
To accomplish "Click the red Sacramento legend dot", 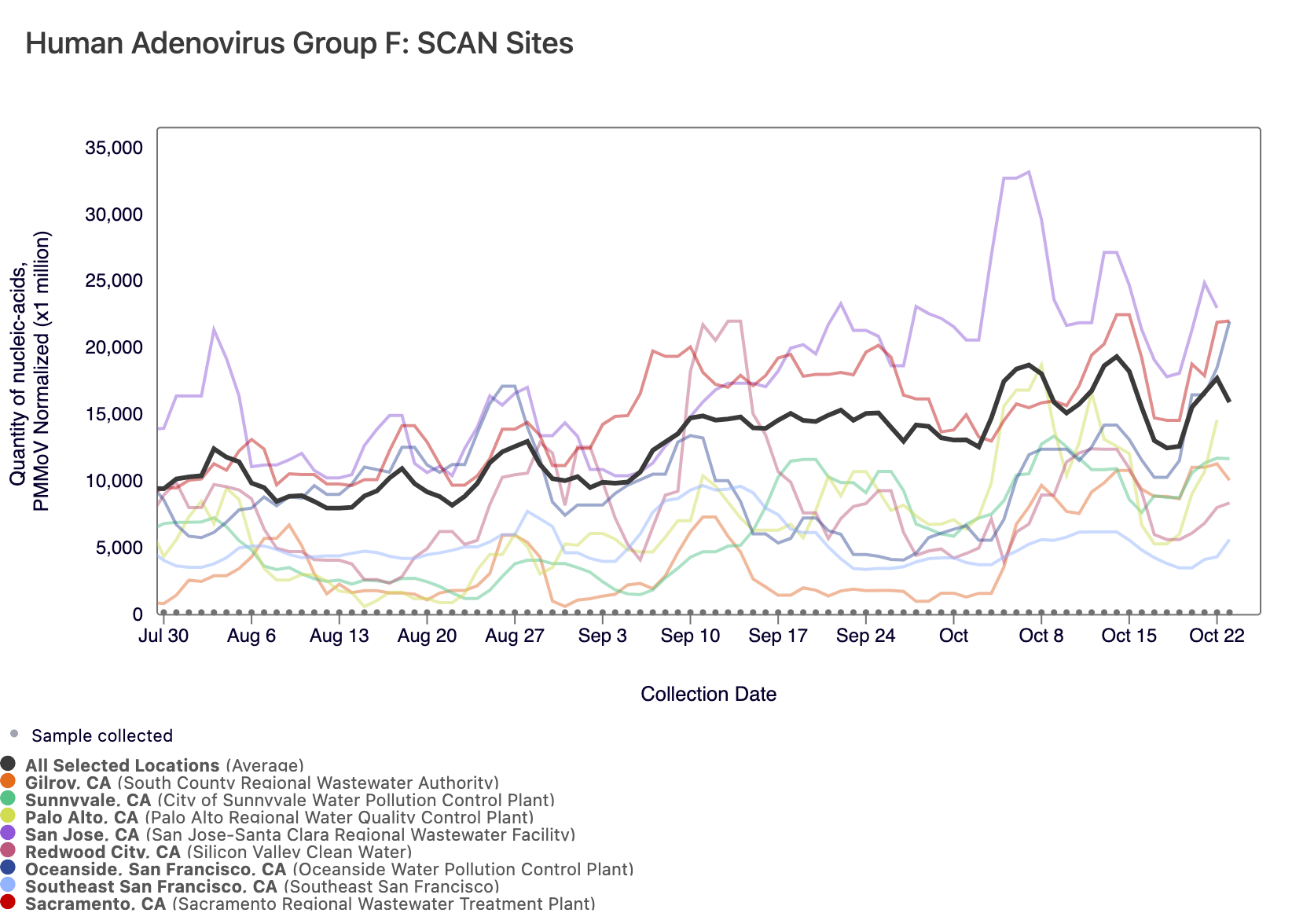I will (x=9, y=903).
